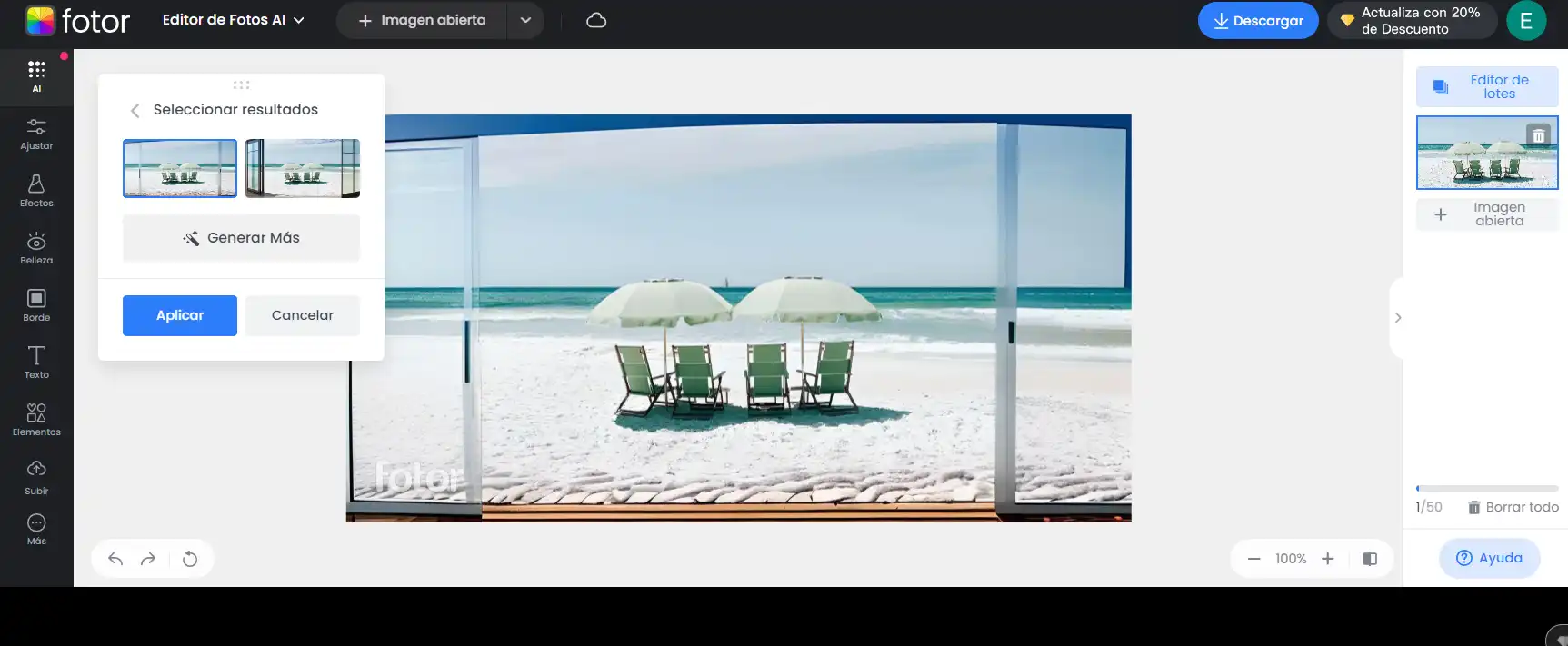Click the Cancelar button
The height and width of the screenshot is (646, 1568).
click(x=303, y=315)
